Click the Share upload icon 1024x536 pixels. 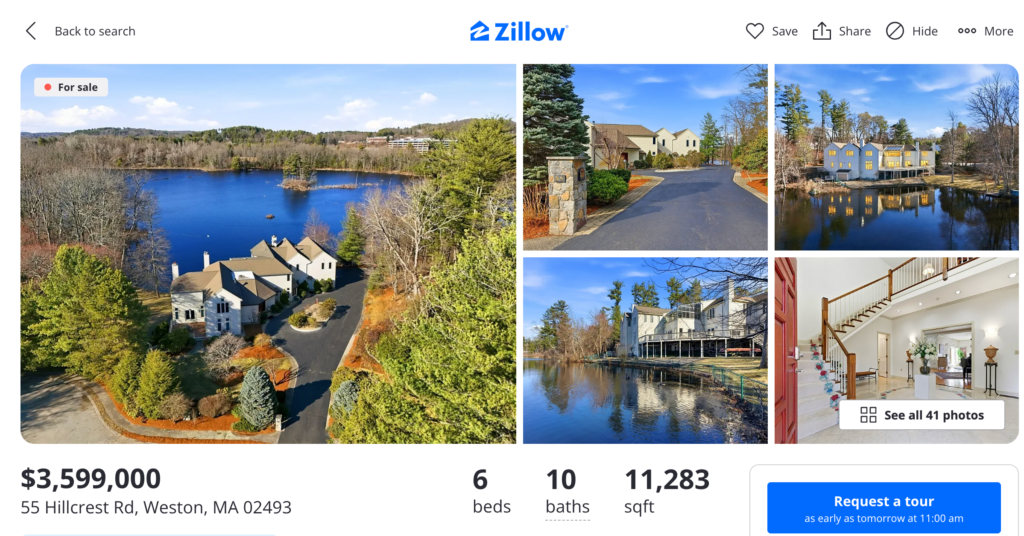click(x=822, y=31)
